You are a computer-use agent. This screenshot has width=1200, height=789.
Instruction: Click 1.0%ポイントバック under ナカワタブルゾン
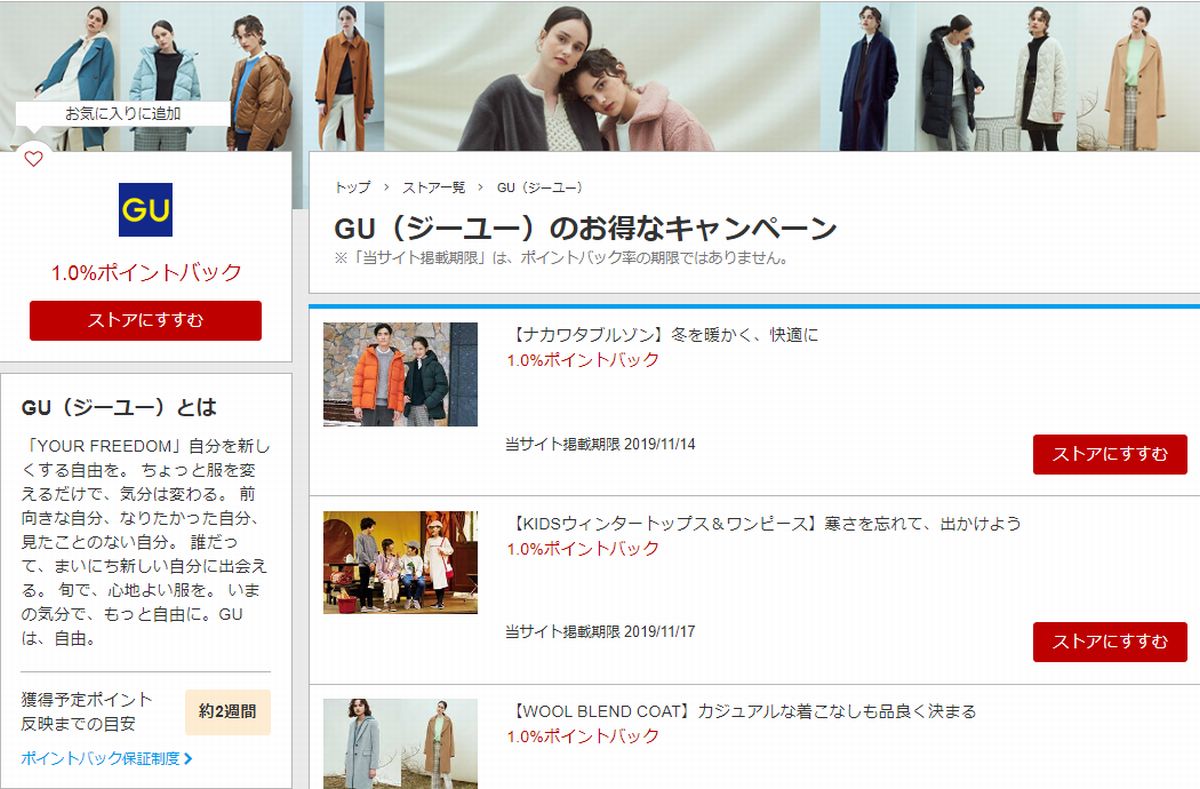tap(583, 360)
